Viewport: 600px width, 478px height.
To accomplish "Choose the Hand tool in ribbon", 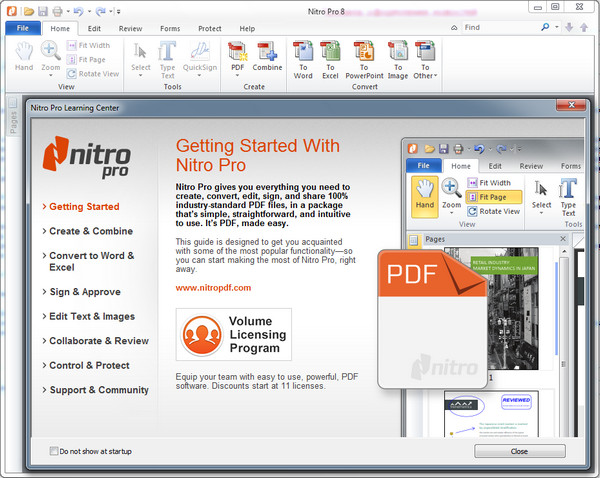I will click(x=23, y=57).
